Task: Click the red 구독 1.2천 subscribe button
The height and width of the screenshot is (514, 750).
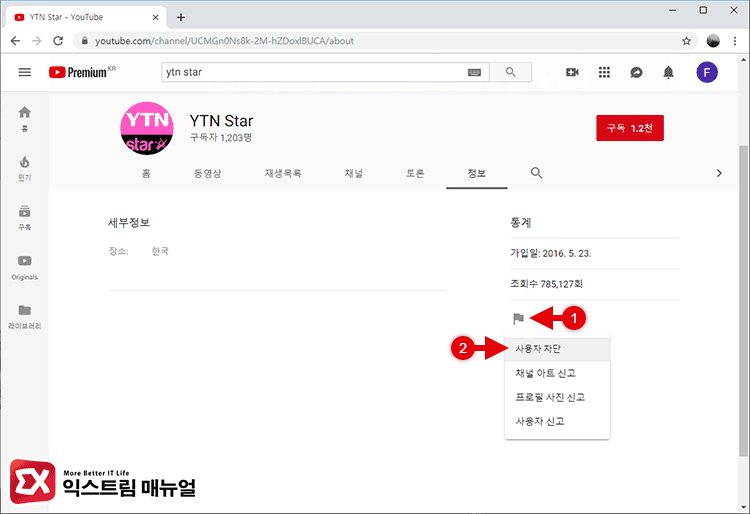Action: tap(629, 128)
